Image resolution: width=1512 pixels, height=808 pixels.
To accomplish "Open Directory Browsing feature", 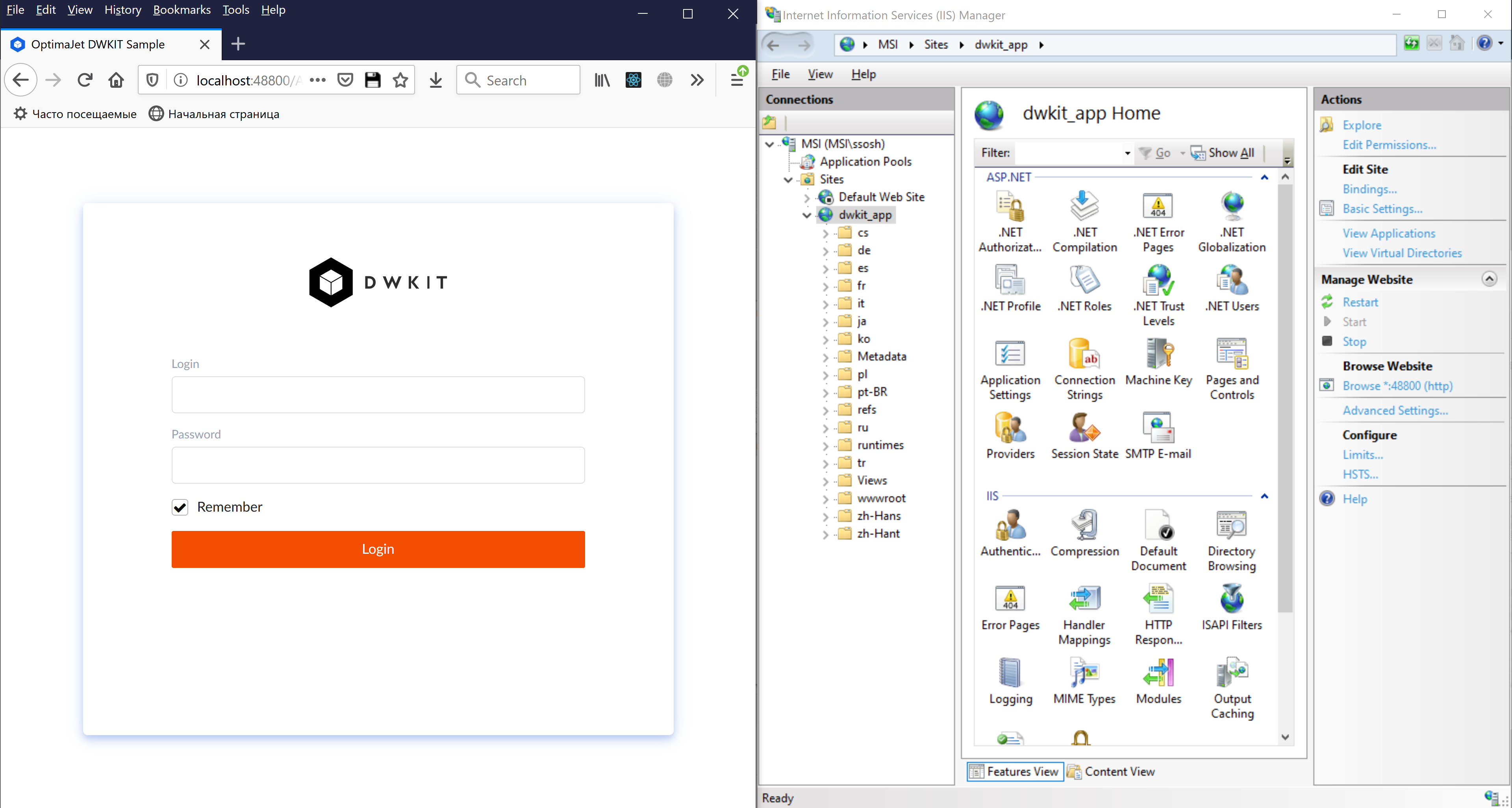I will [1232, 541].
